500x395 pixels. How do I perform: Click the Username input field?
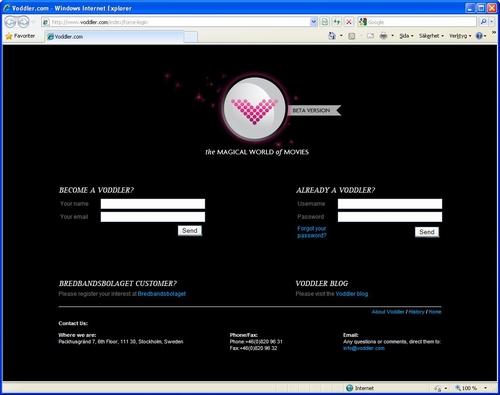(x=390, y=204)
